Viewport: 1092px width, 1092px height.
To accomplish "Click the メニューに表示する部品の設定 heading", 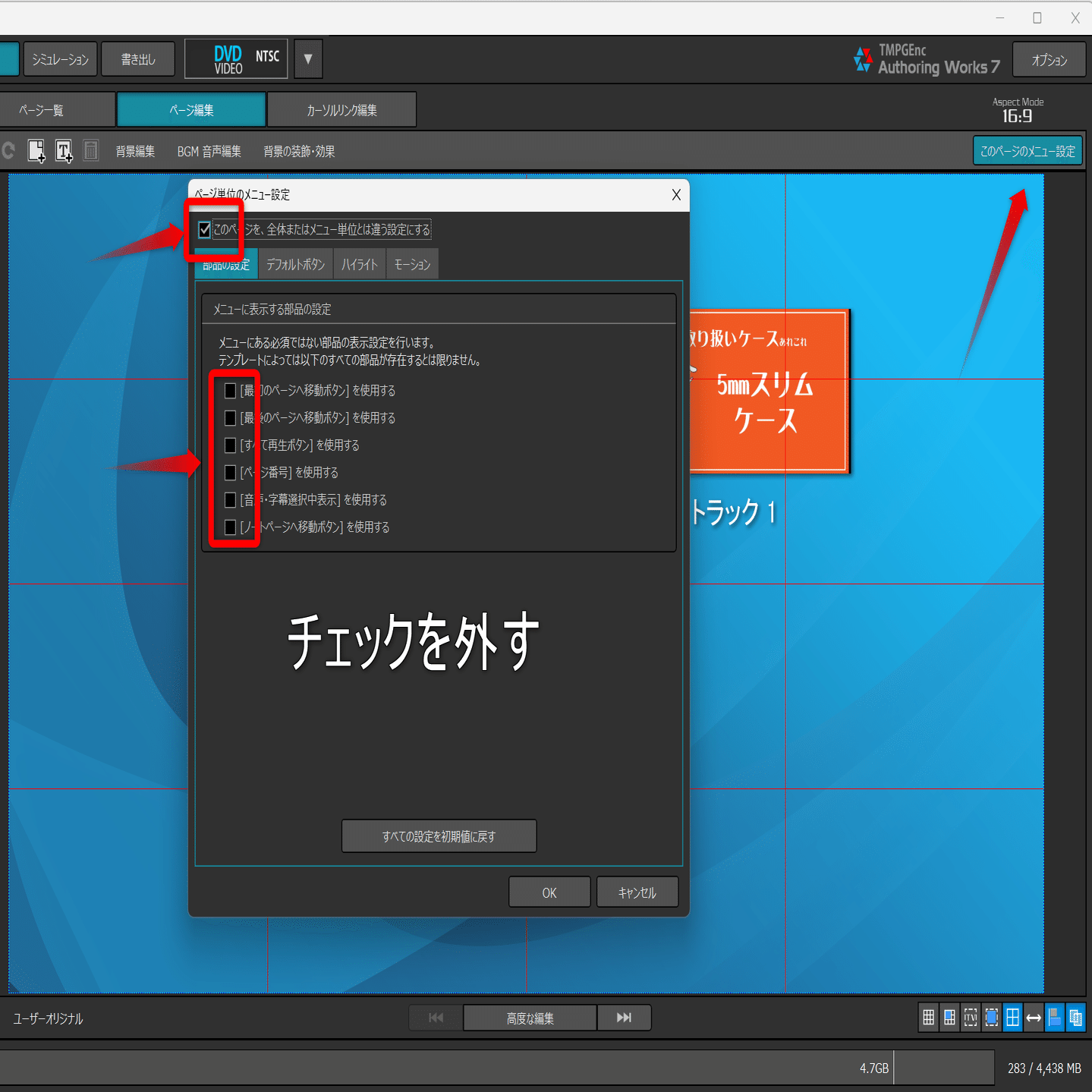I will pyautogui.click(x=272, y=309).
